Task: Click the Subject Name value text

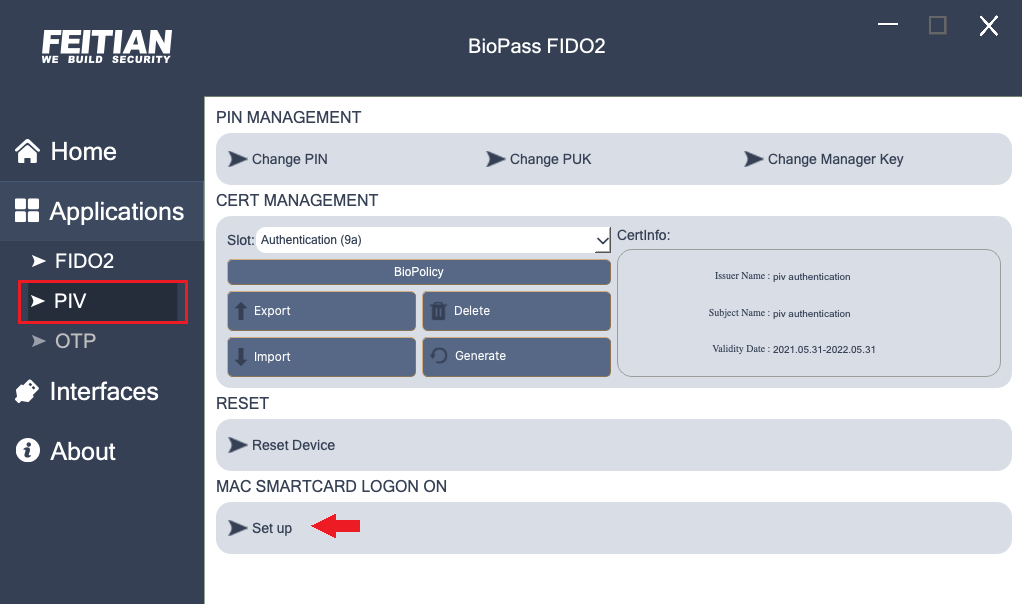Action: [812, 314]
